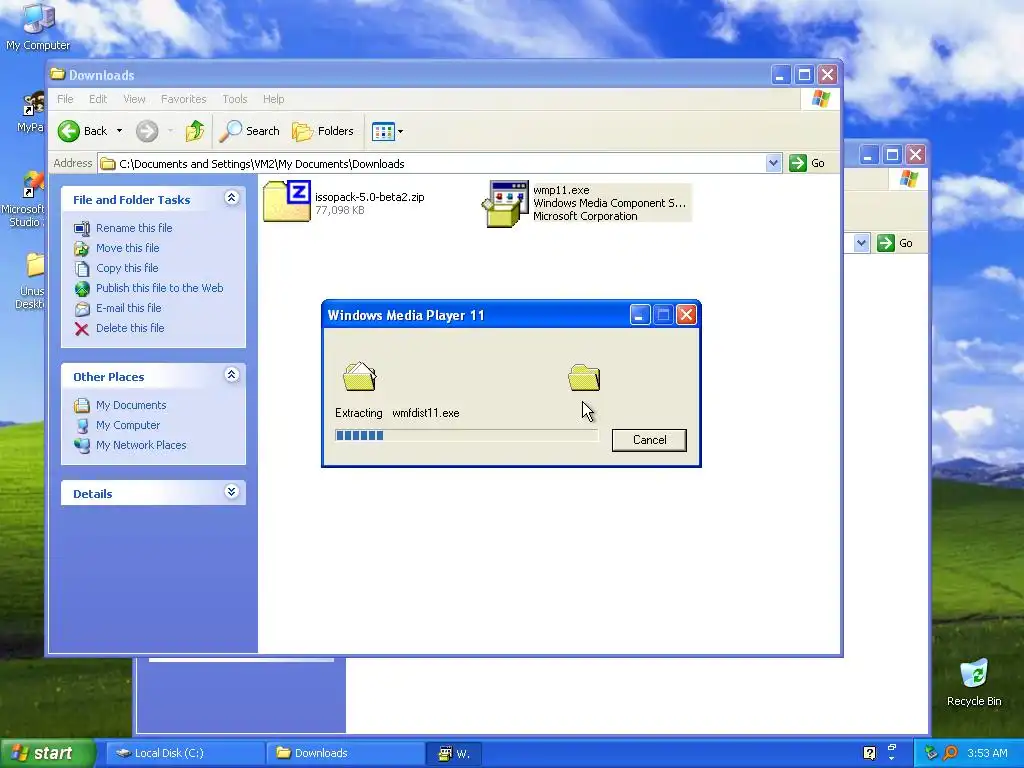The image size is (1024, 768).
Task: Collapse the Other Places panel
Action: pos(231,375)
